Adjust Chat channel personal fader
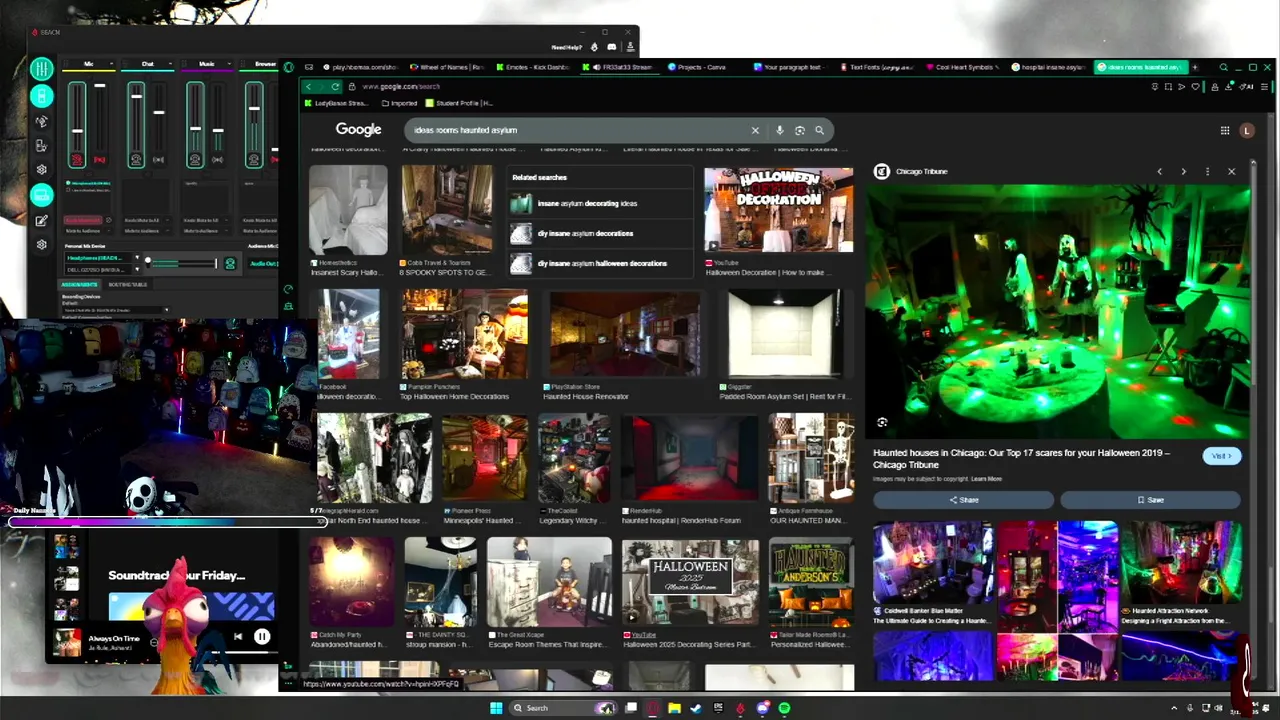This screenshot has width=1280, height=720. click(136, 97)
